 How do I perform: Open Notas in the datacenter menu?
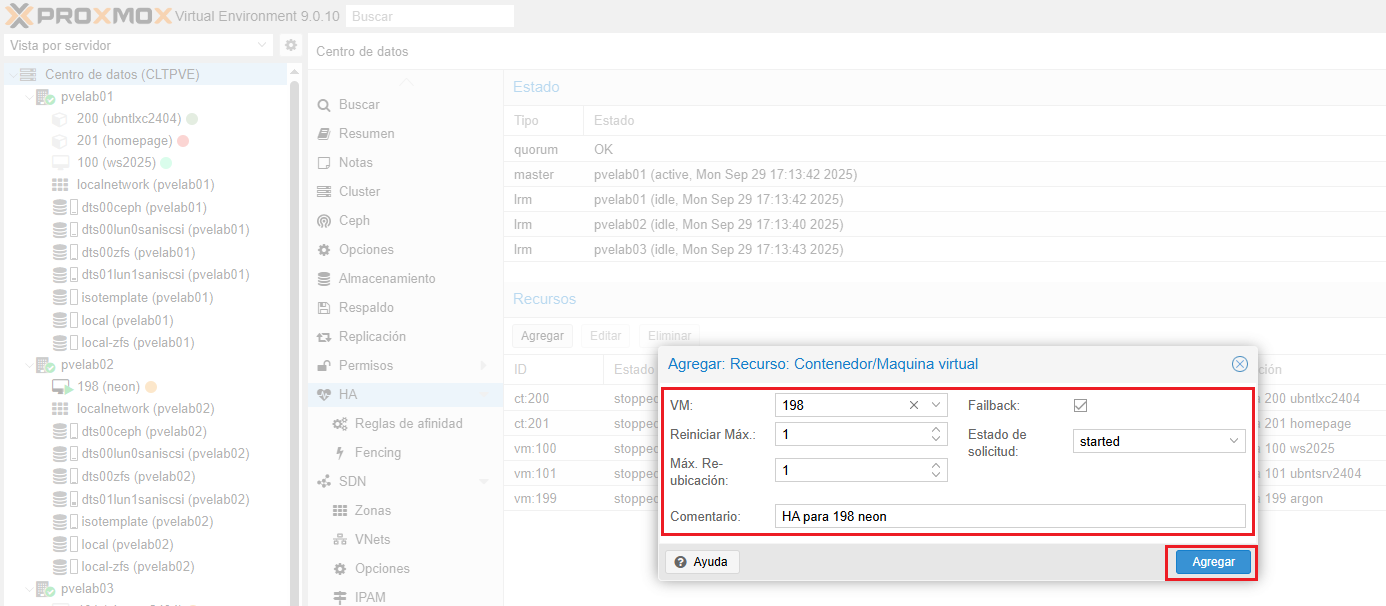[x=355, y=163]
